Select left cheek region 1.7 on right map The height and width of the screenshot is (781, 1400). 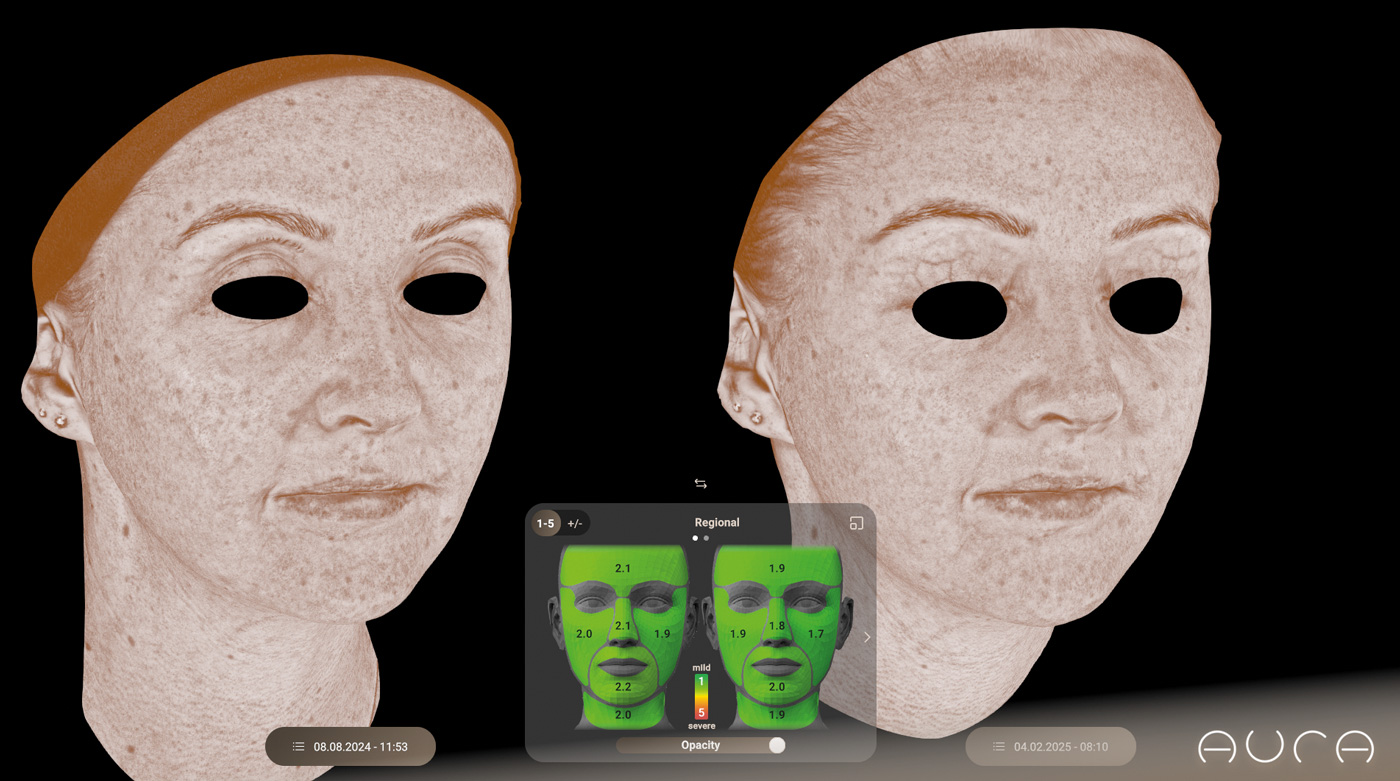click(816, 634)
